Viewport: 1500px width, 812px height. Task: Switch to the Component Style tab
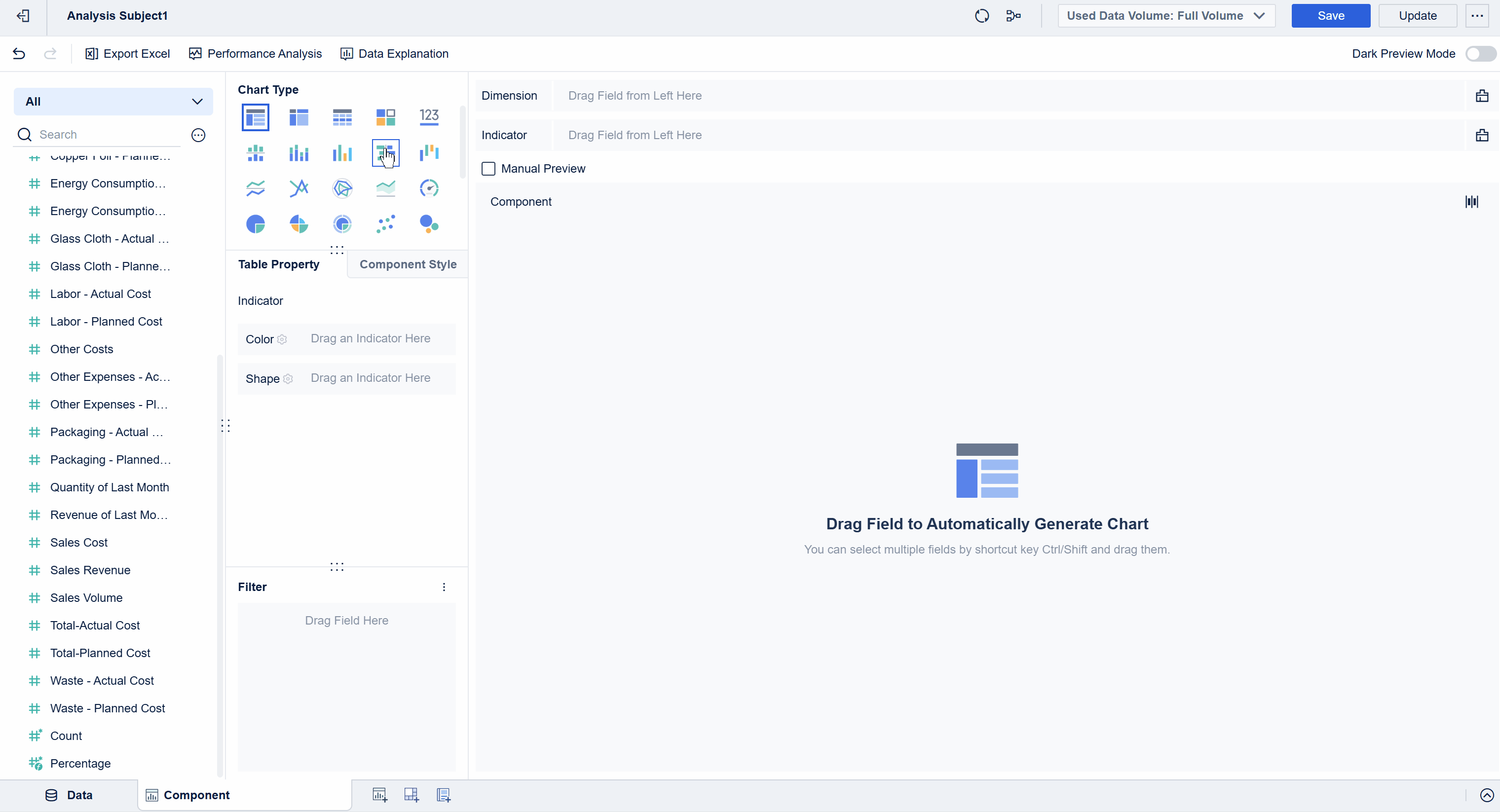pos(408,264)
